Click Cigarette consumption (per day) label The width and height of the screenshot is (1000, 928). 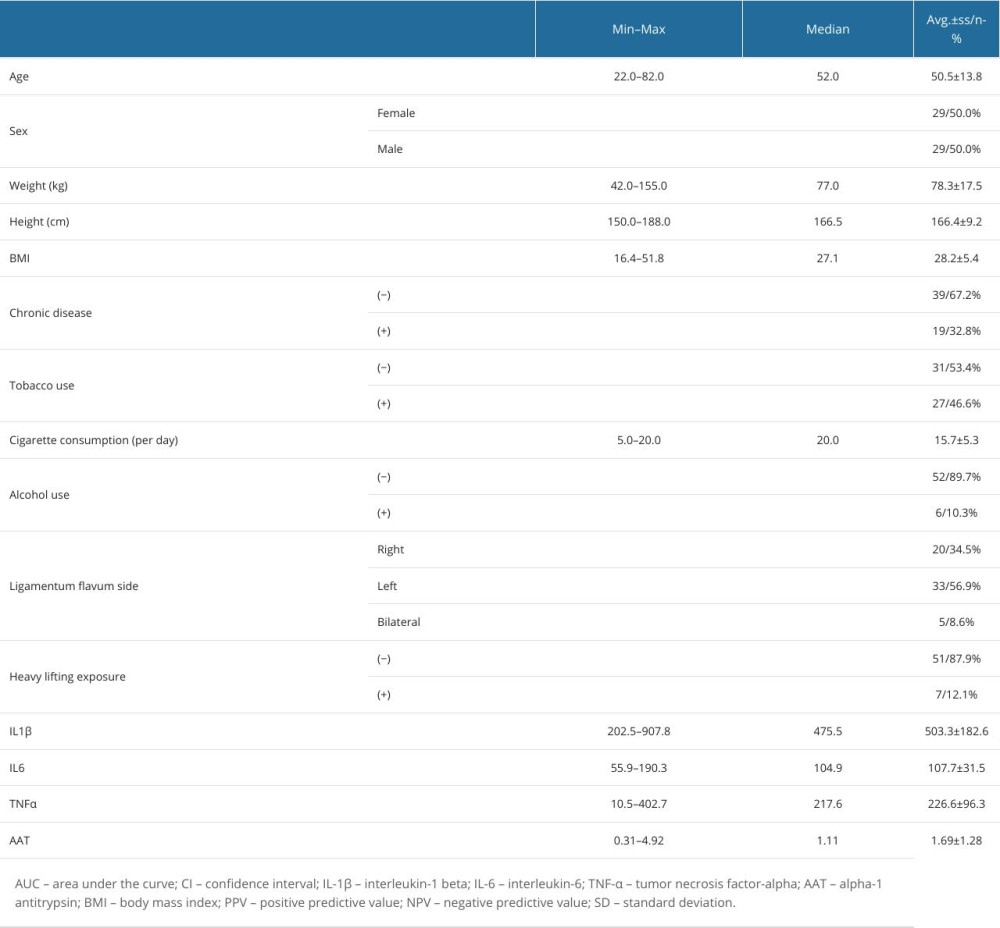point(93,440)
